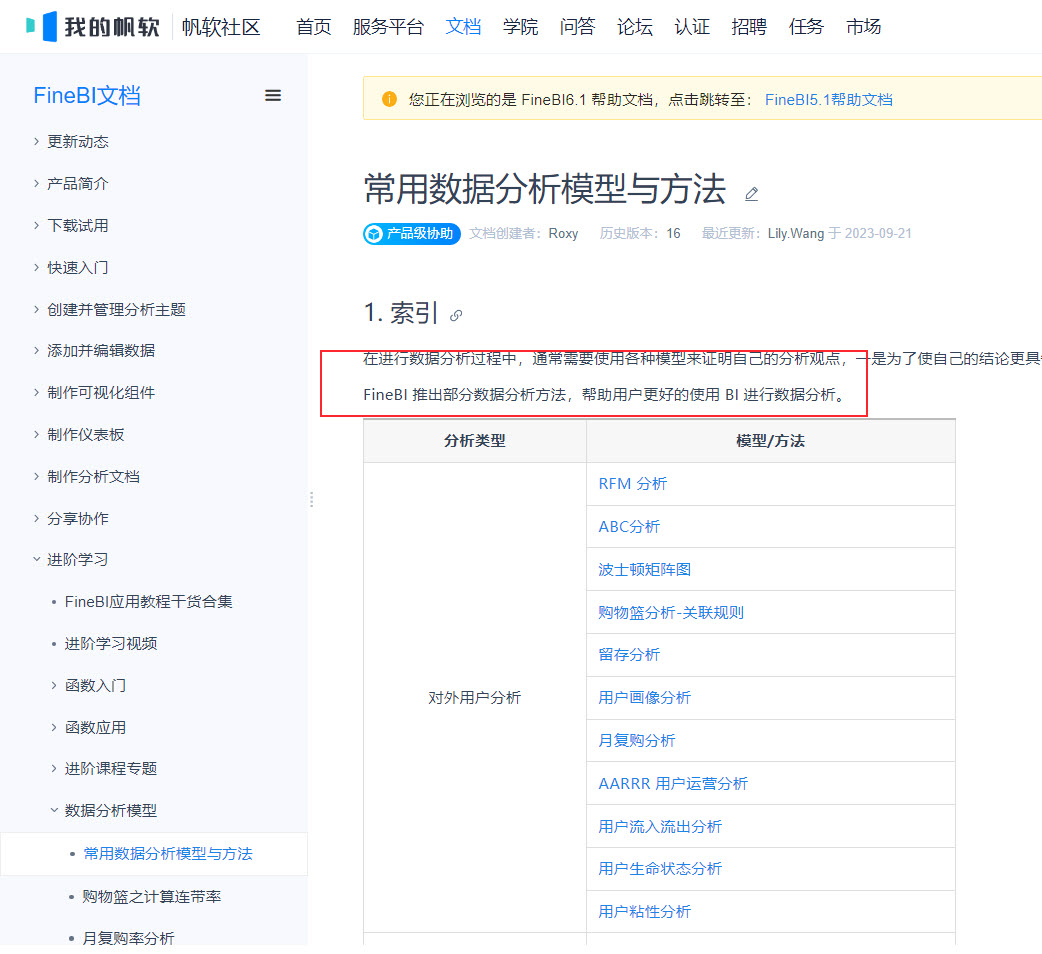Open 购物篮之计算连带率 in sidebar
Image resolution: width=1042 pixels, height=954 pixels.
(x=152, y=896)
